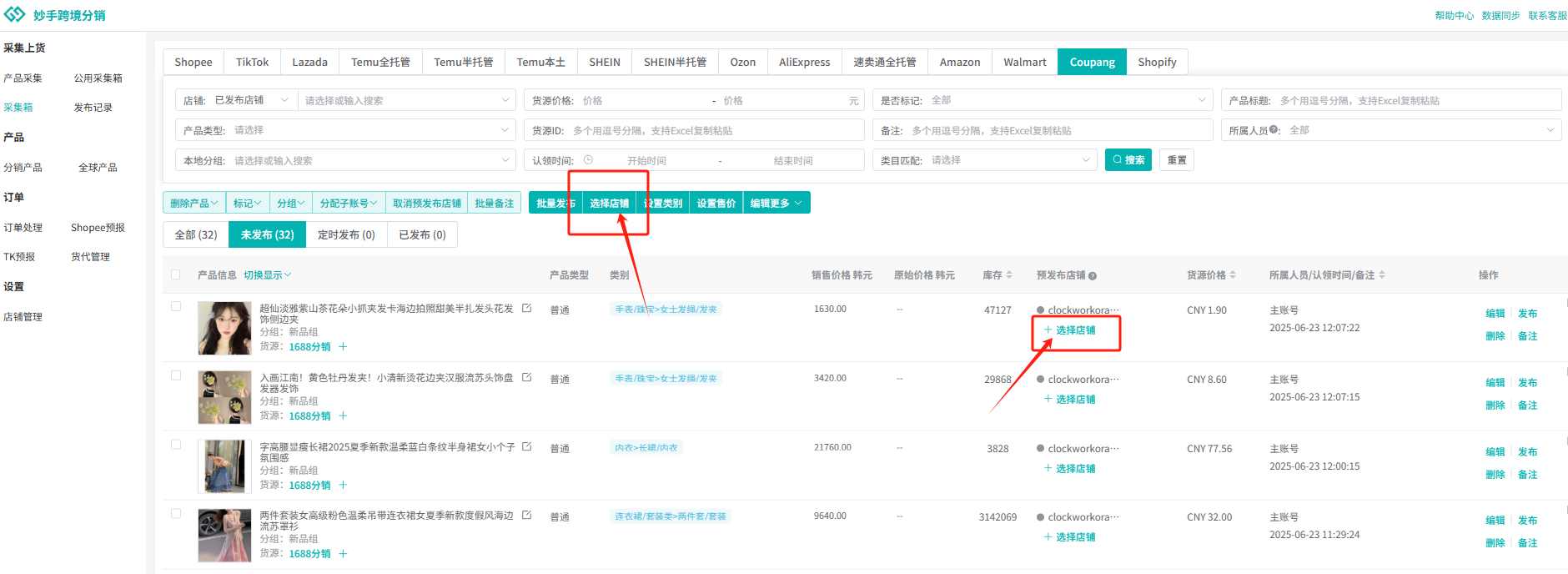
Task: Click the 搜索 search button
Action: (x=1128, y=160)
